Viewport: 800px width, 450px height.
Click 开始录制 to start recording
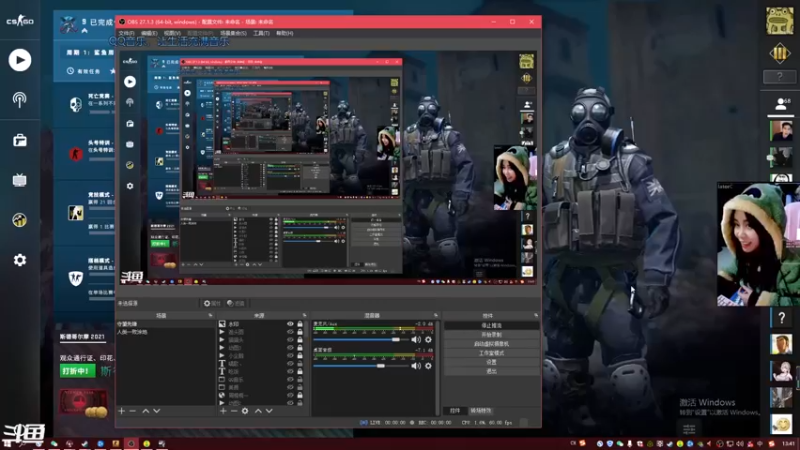(491, 335)
